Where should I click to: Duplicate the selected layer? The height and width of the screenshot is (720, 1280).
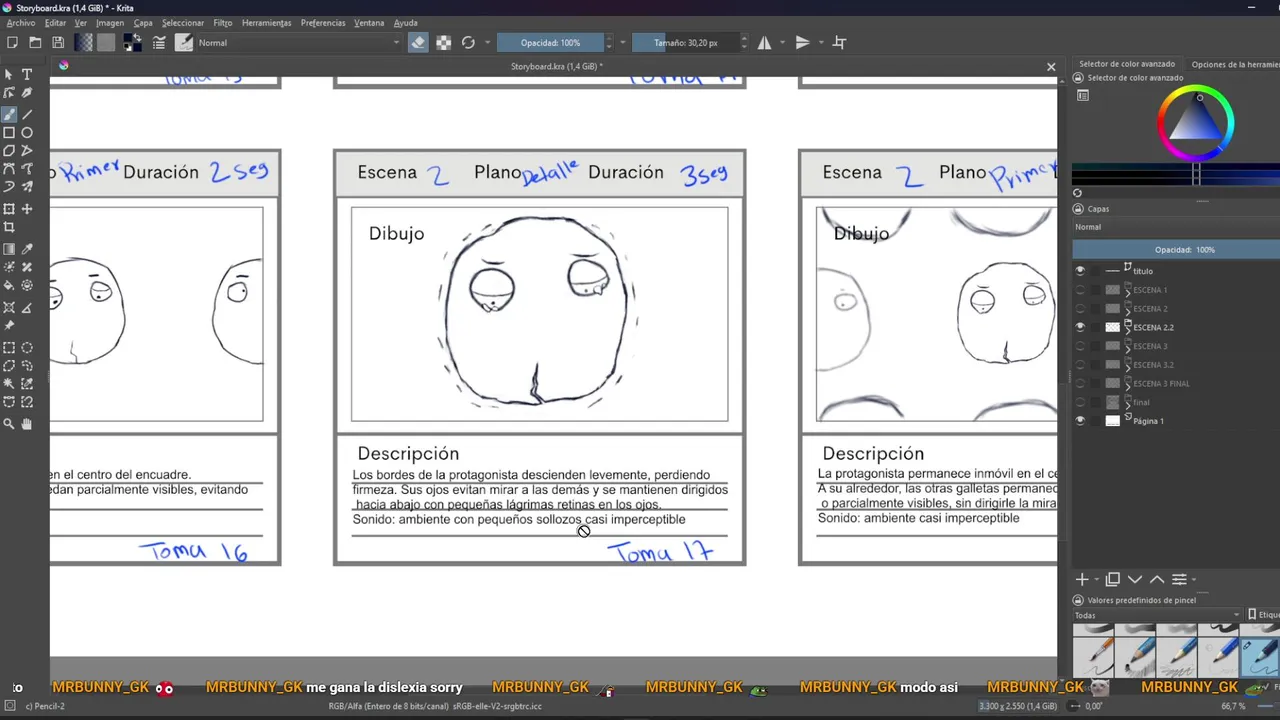coord(1113,579)
